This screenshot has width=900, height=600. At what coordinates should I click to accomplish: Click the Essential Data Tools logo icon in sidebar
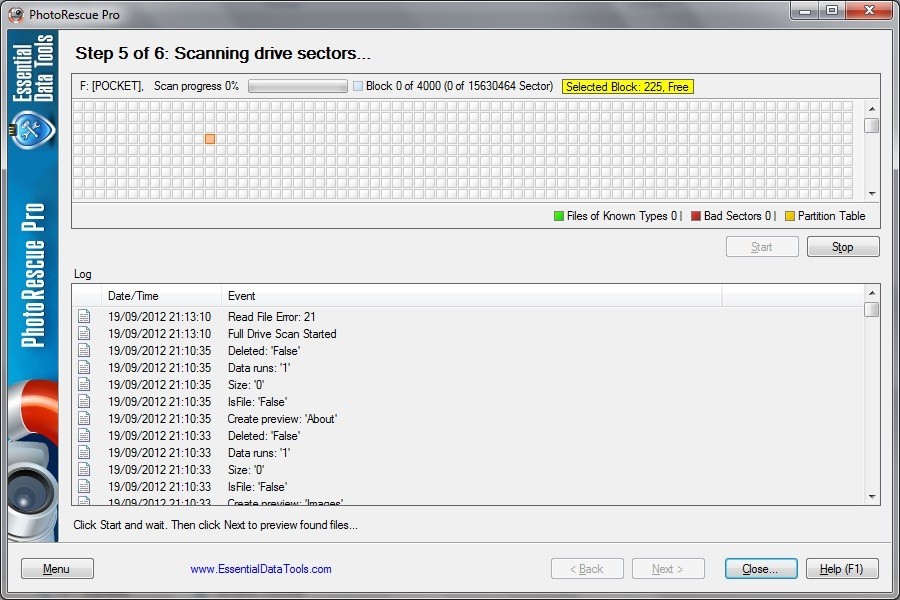coord(33,130)
